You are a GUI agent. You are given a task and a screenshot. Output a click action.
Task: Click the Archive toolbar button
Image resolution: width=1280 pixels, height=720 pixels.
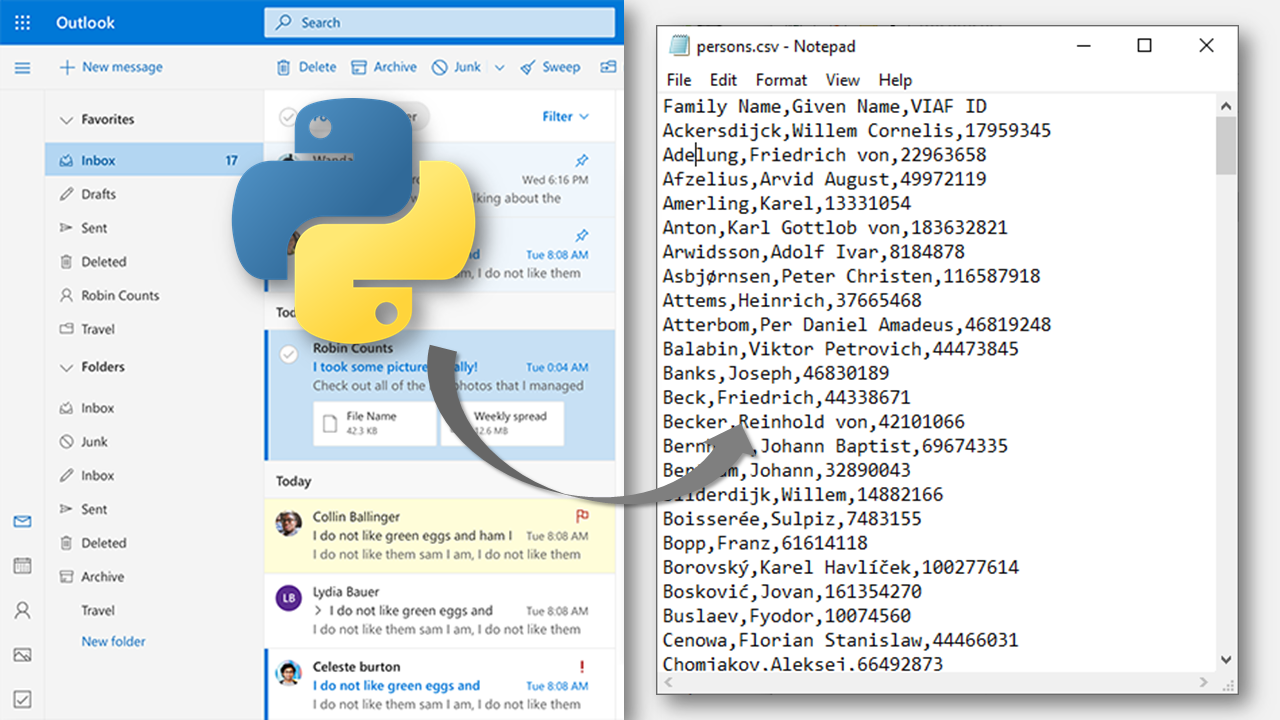[384, 67]
